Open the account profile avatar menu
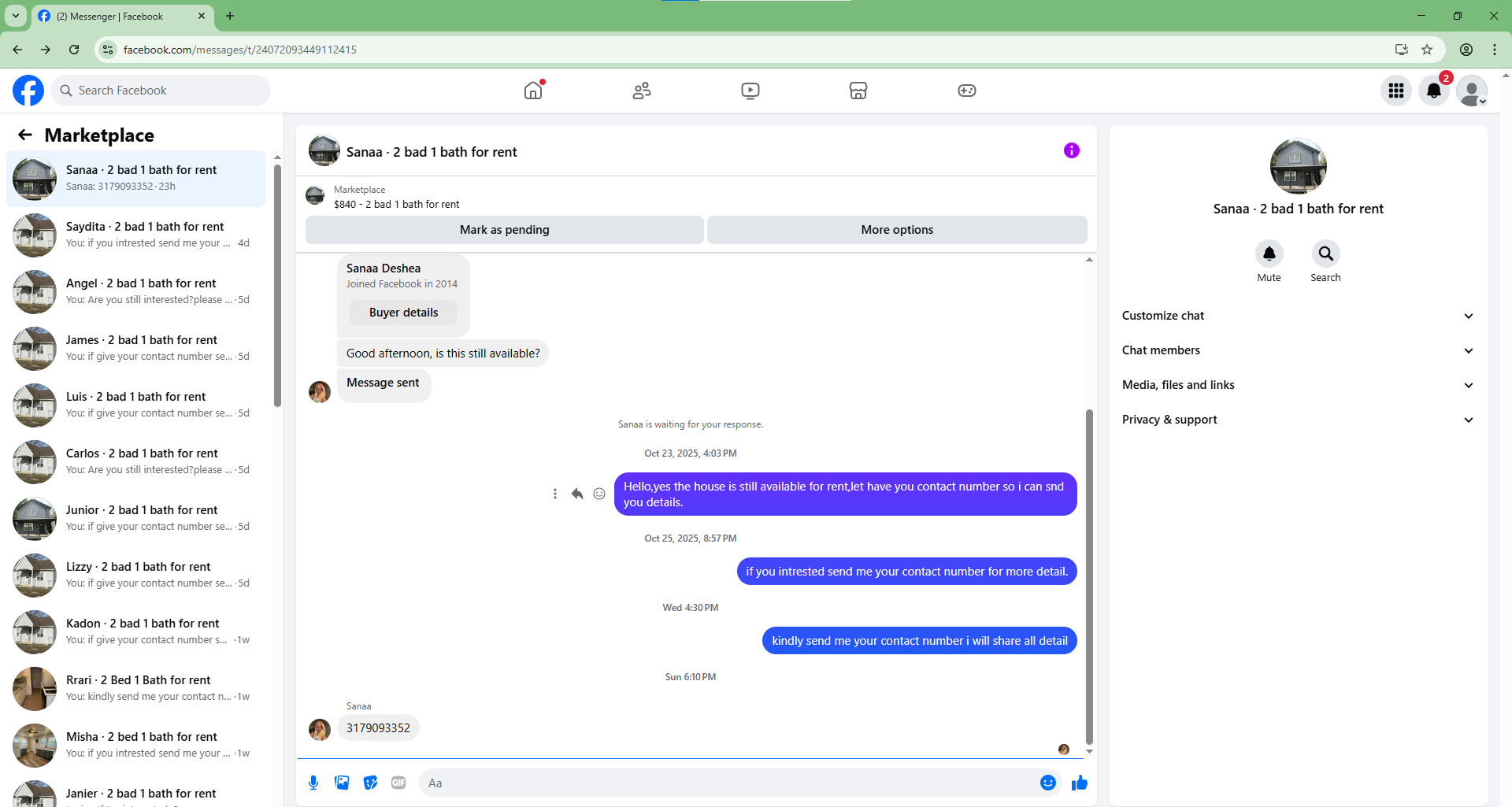 coord(1472,91)
